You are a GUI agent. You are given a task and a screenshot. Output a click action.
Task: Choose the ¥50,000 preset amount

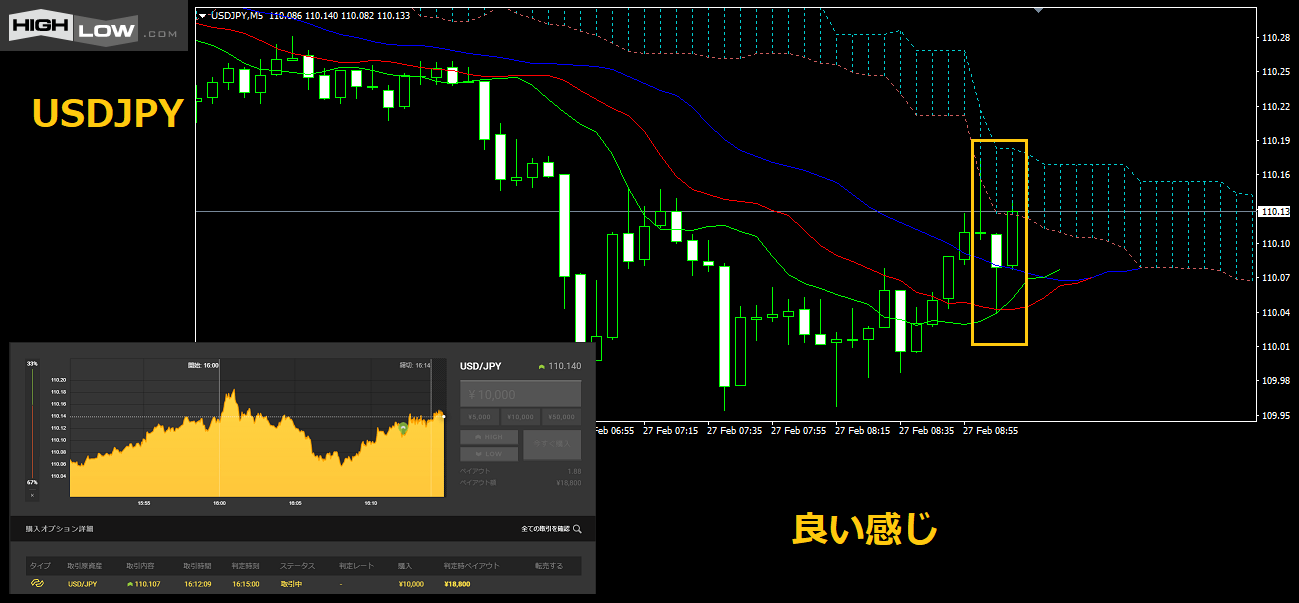pyautogui.click(x=561, y=416)
